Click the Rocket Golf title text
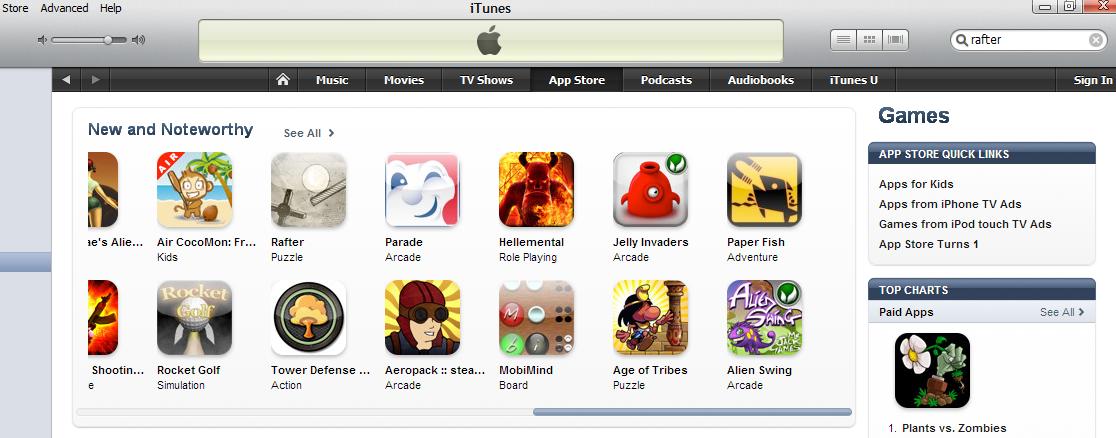Screen dimensions: 1116x438 pyautogui.click(x=189, y=370)
